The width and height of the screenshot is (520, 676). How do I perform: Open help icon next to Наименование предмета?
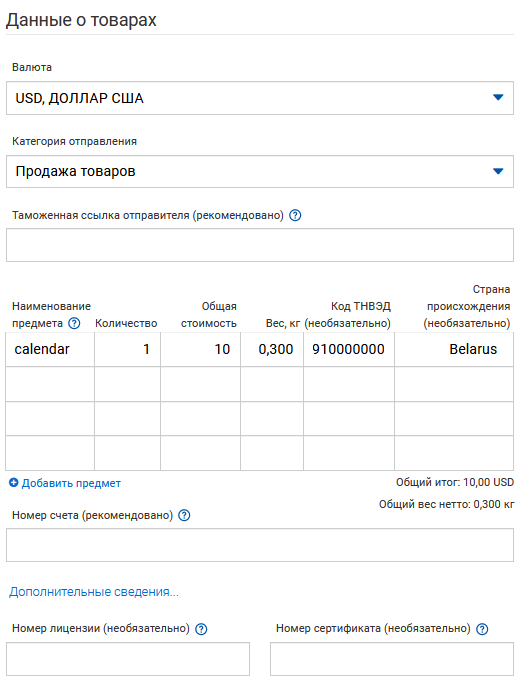click(74, 323)
